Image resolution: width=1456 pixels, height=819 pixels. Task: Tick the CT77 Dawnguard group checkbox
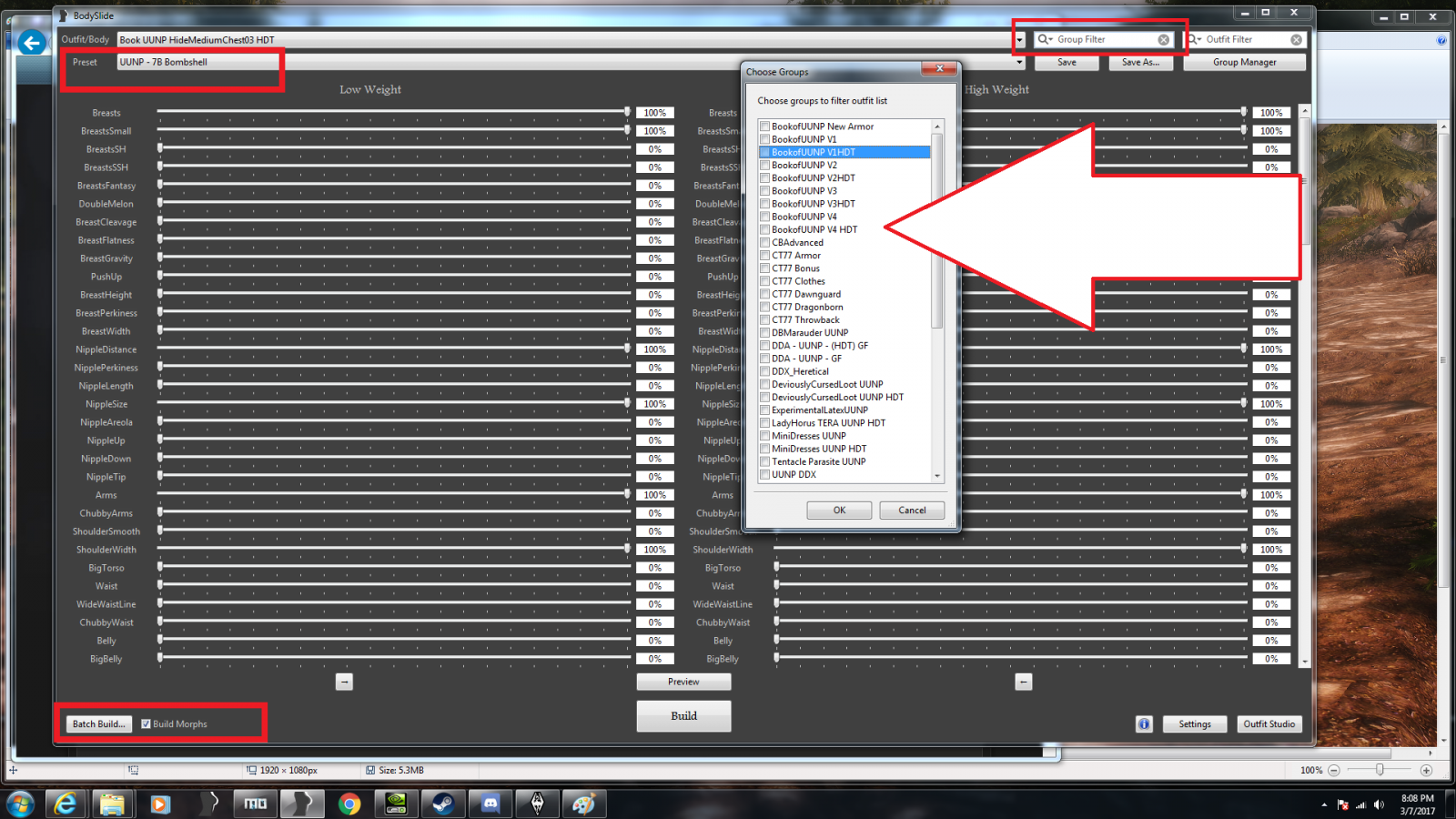click(x=765, y=294)
